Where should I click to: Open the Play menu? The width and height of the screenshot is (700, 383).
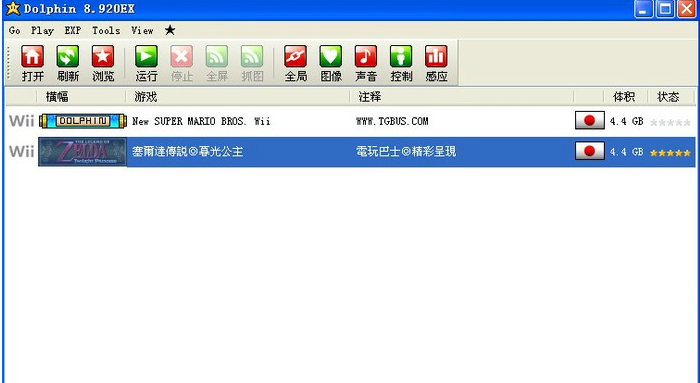pos(42,30)
